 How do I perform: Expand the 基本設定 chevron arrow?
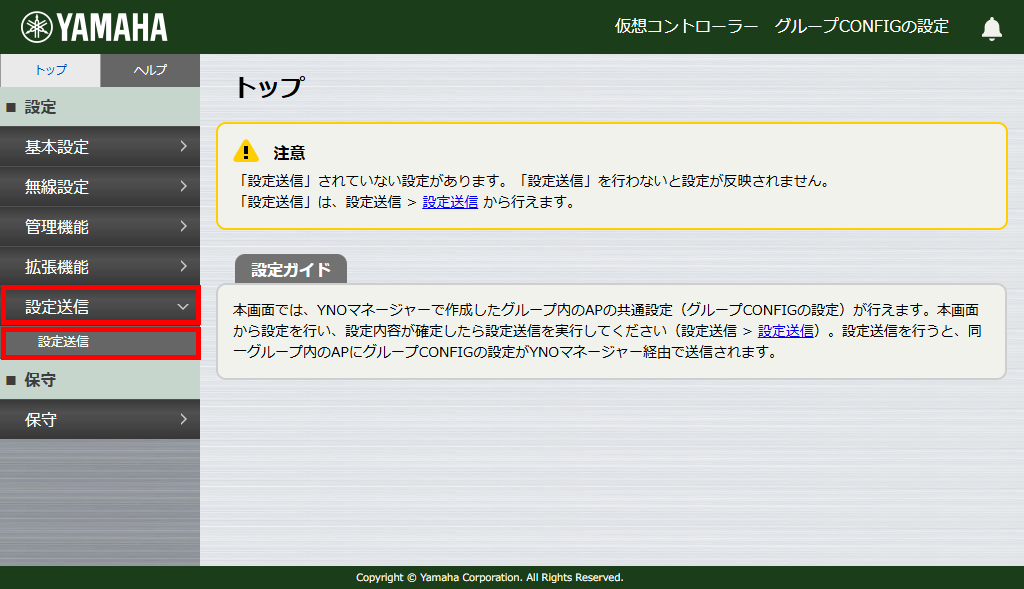(184, 146)
